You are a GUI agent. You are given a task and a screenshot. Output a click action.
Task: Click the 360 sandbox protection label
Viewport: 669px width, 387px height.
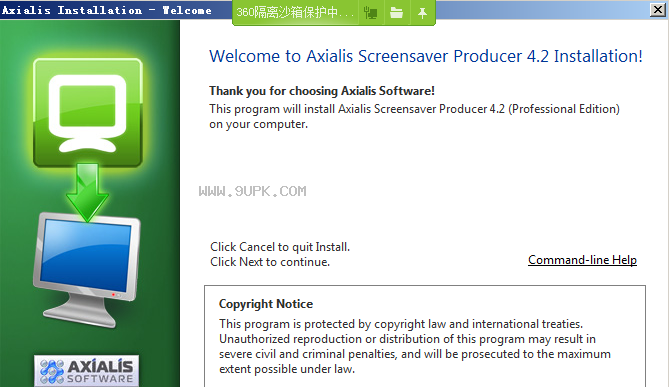coord(295,12)
